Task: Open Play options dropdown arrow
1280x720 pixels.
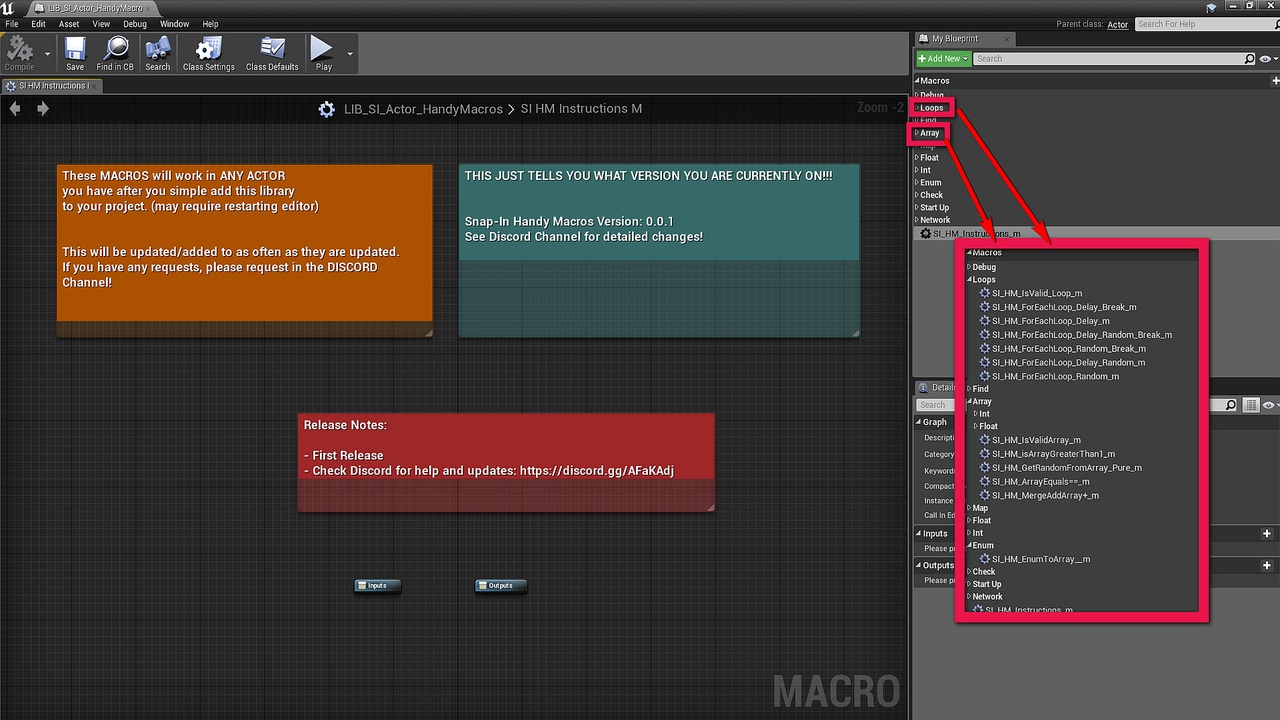Action: pos(350,53)
